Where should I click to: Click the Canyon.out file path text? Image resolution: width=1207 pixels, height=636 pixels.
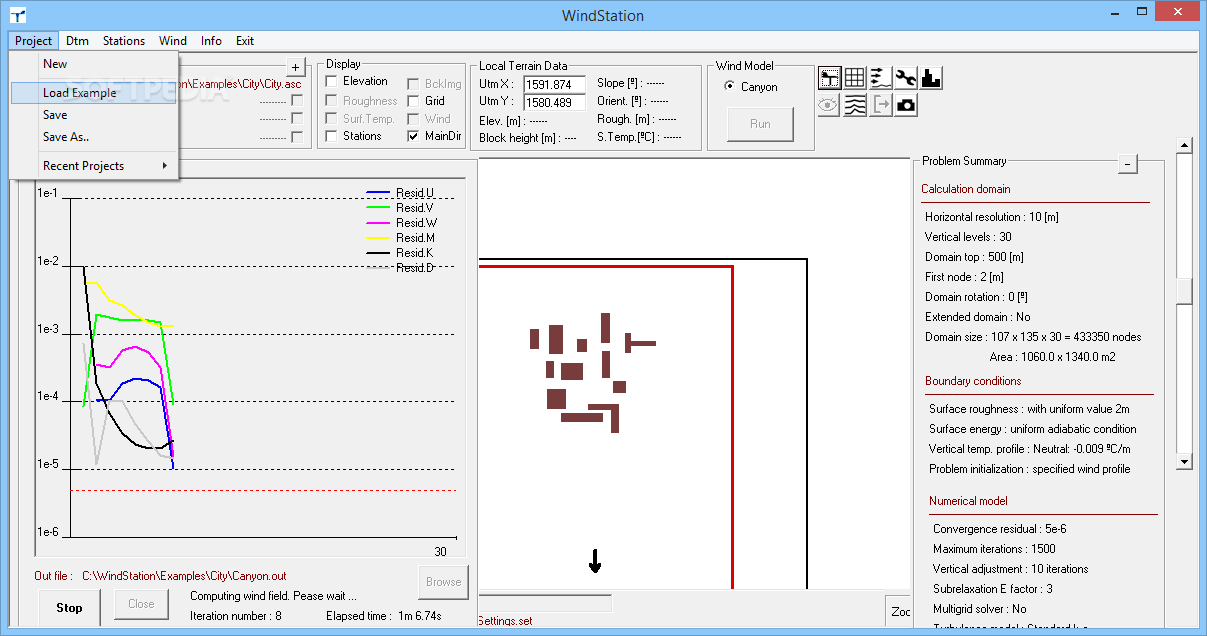184,576
